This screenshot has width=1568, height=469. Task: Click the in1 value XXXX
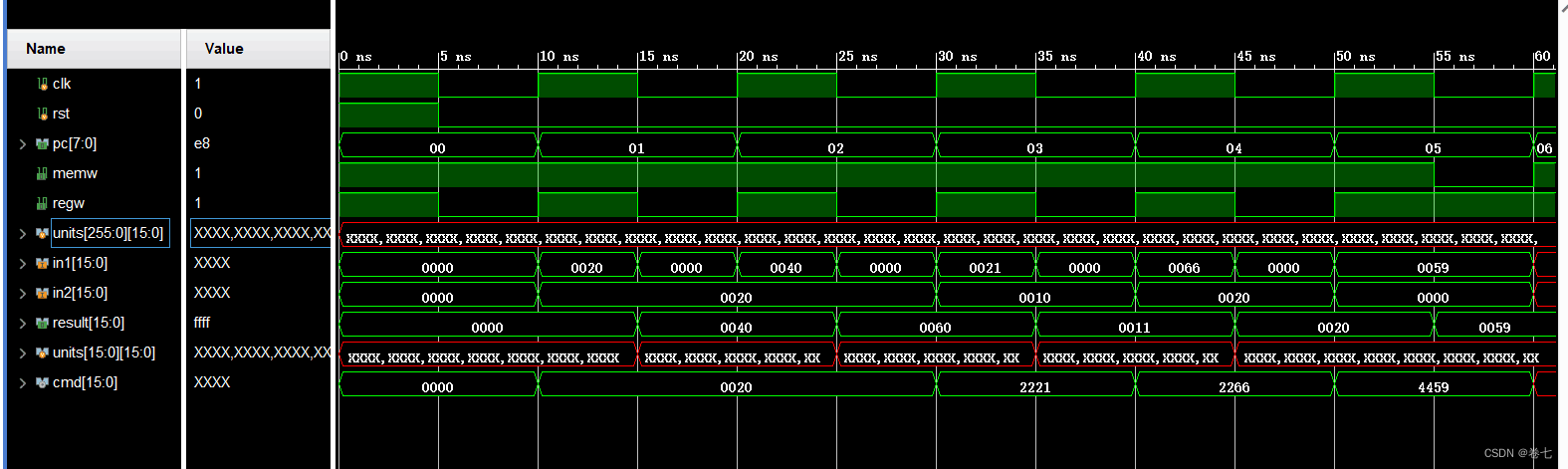pyautogui.click(x=212, y=263)
